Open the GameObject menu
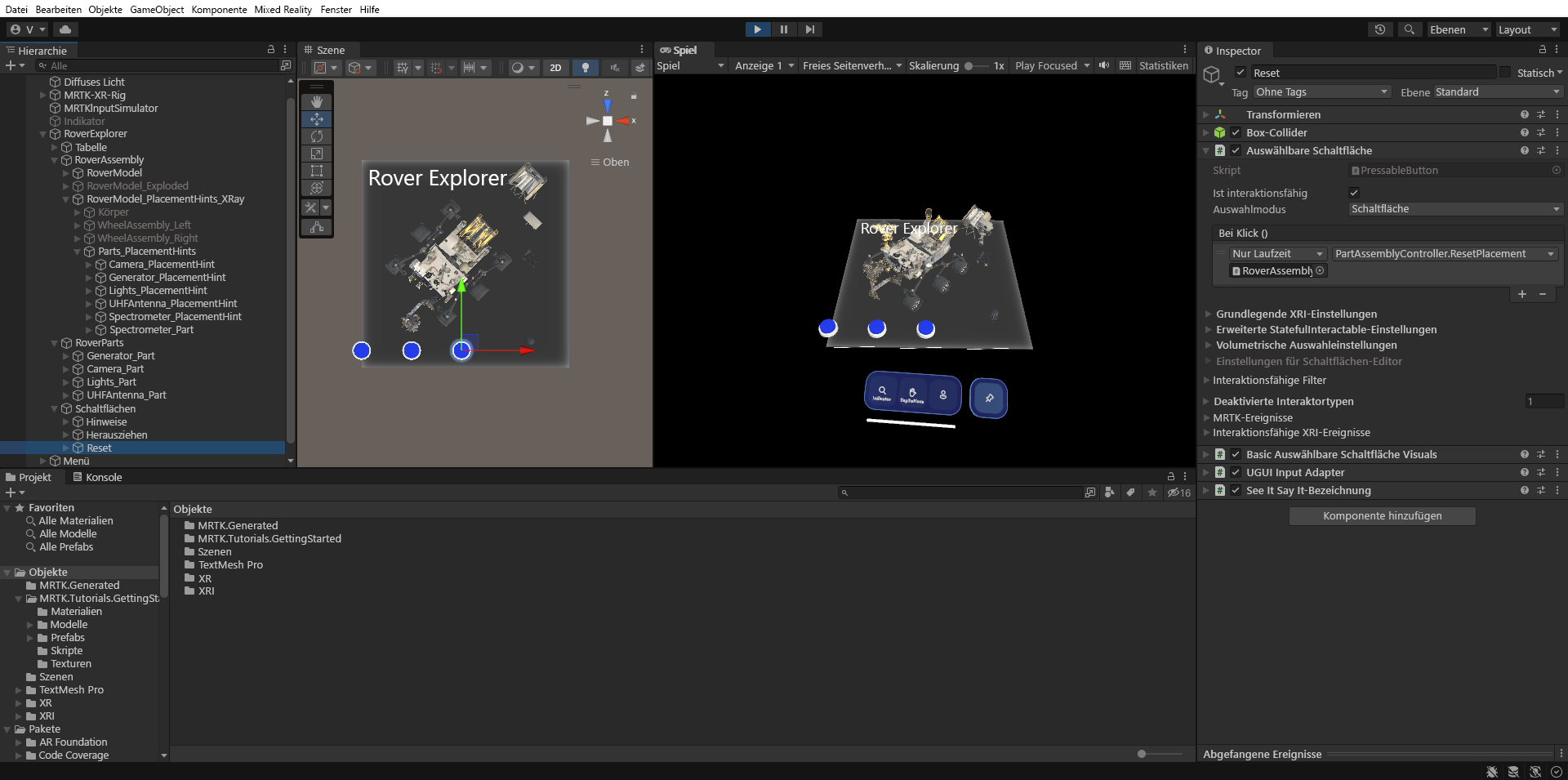Screen dimensions: 1568x780 coord(156,9)
